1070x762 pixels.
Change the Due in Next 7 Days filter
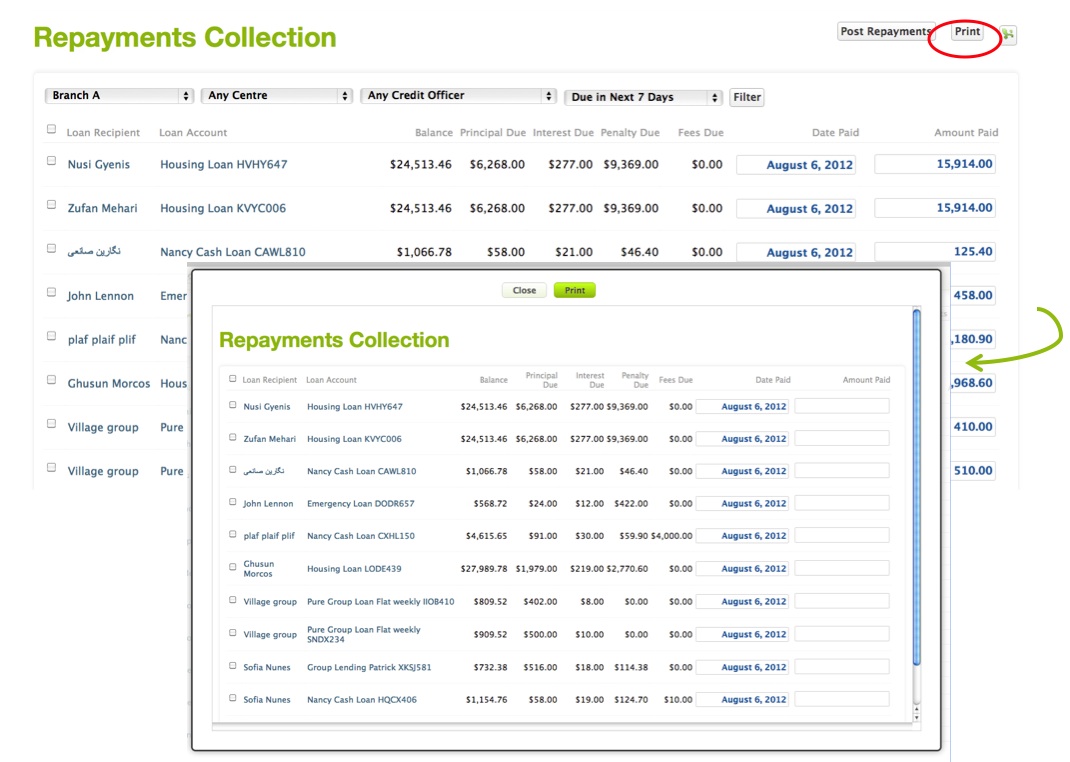643,97
